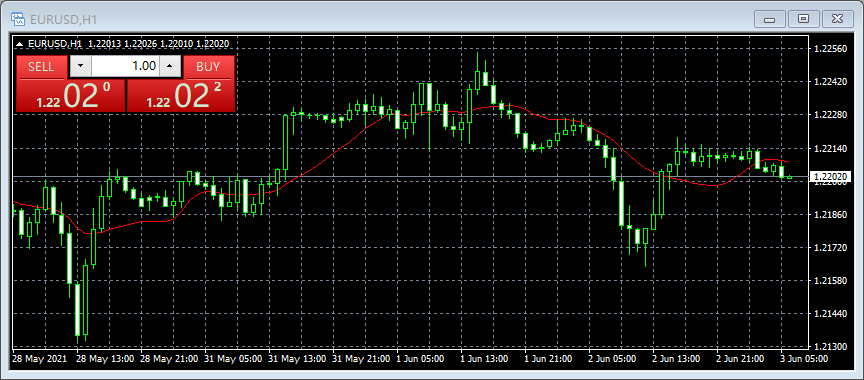Click the current price label 1.22020
This screenshot has height=380, width=864.
(831, 177)
